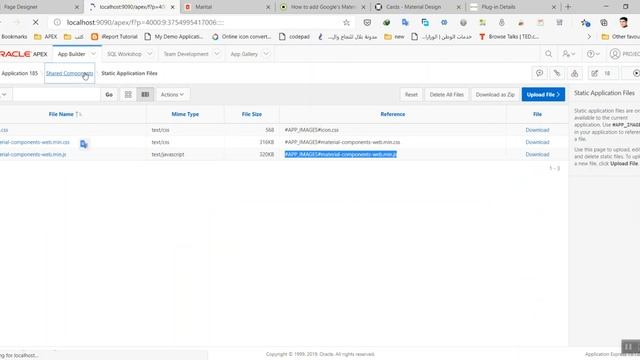Sort by the Mime Type column header
This screenshot has width=640, height=360.
tap(185, 114)
